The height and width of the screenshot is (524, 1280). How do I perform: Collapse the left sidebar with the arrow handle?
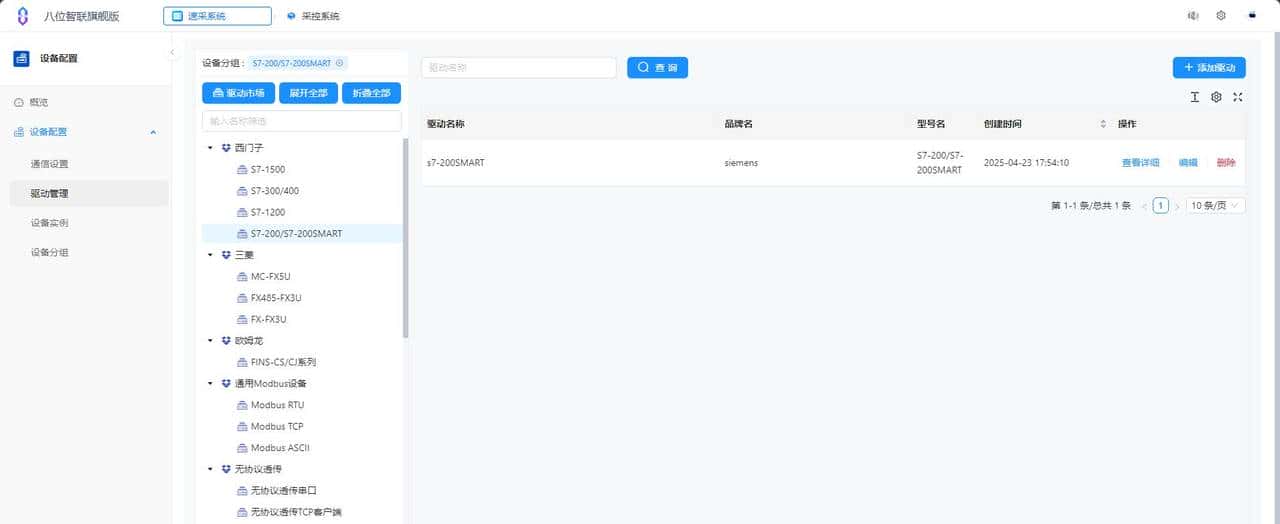tap(171, 52)
